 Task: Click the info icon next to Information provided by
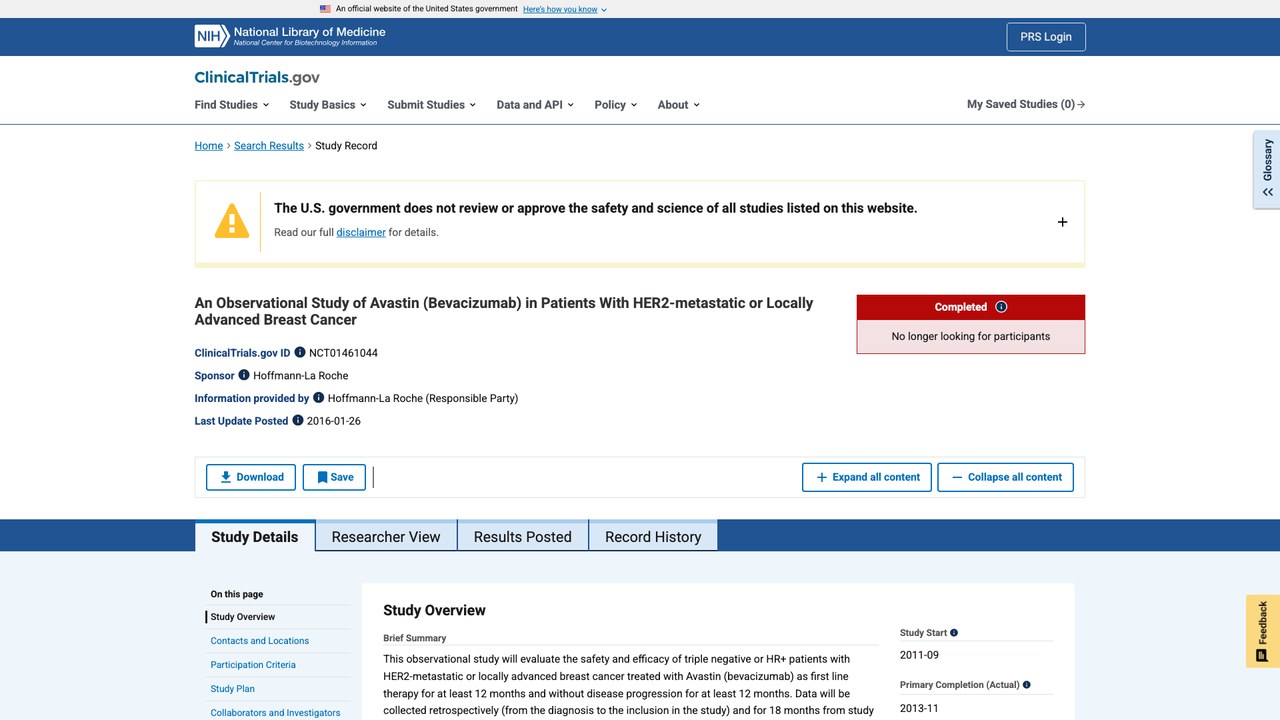pyautogui.click(x=319, y=398)
